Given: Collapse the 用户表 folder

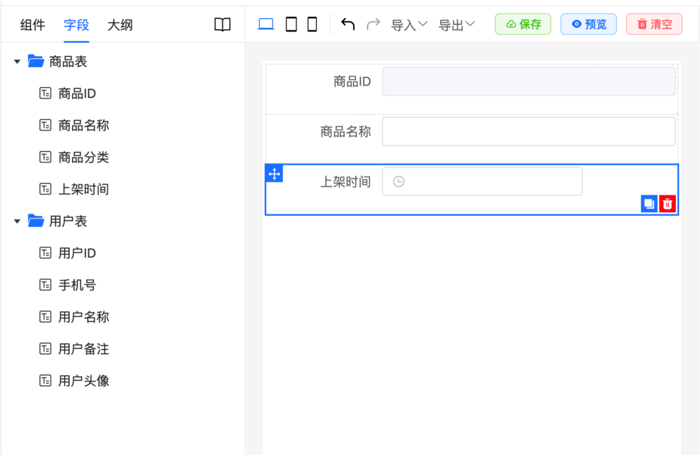Looking at the screenshot, I should point(17,221).
